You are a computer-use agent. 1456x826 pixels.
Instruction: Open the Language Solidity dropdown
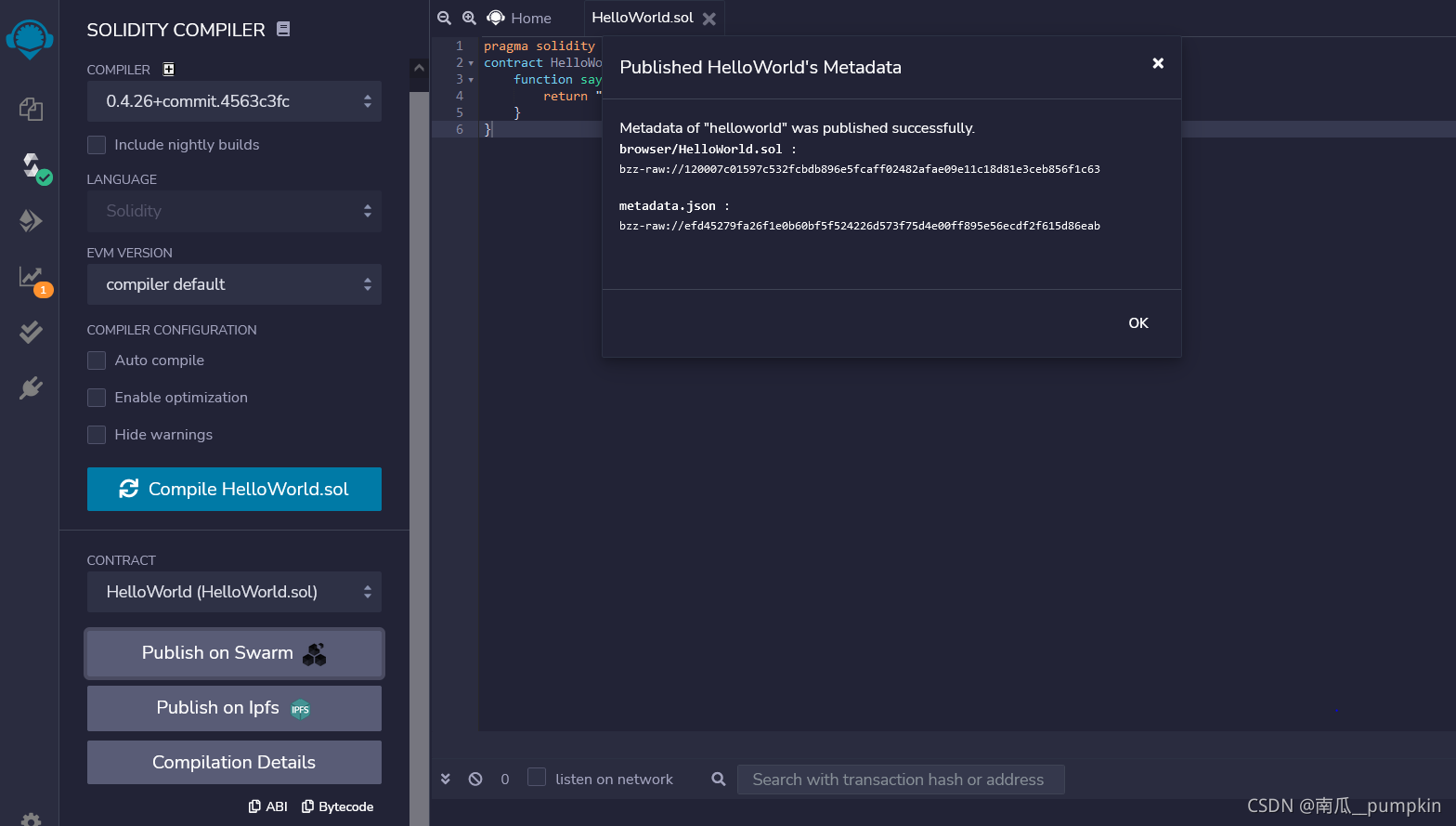pos(234,211)
